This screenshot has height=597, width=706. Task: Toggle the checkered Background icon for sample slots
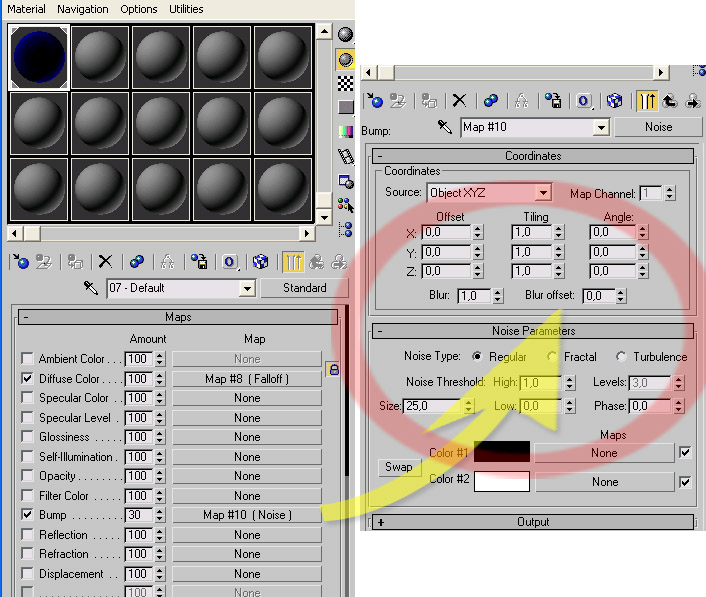point(345,83)
